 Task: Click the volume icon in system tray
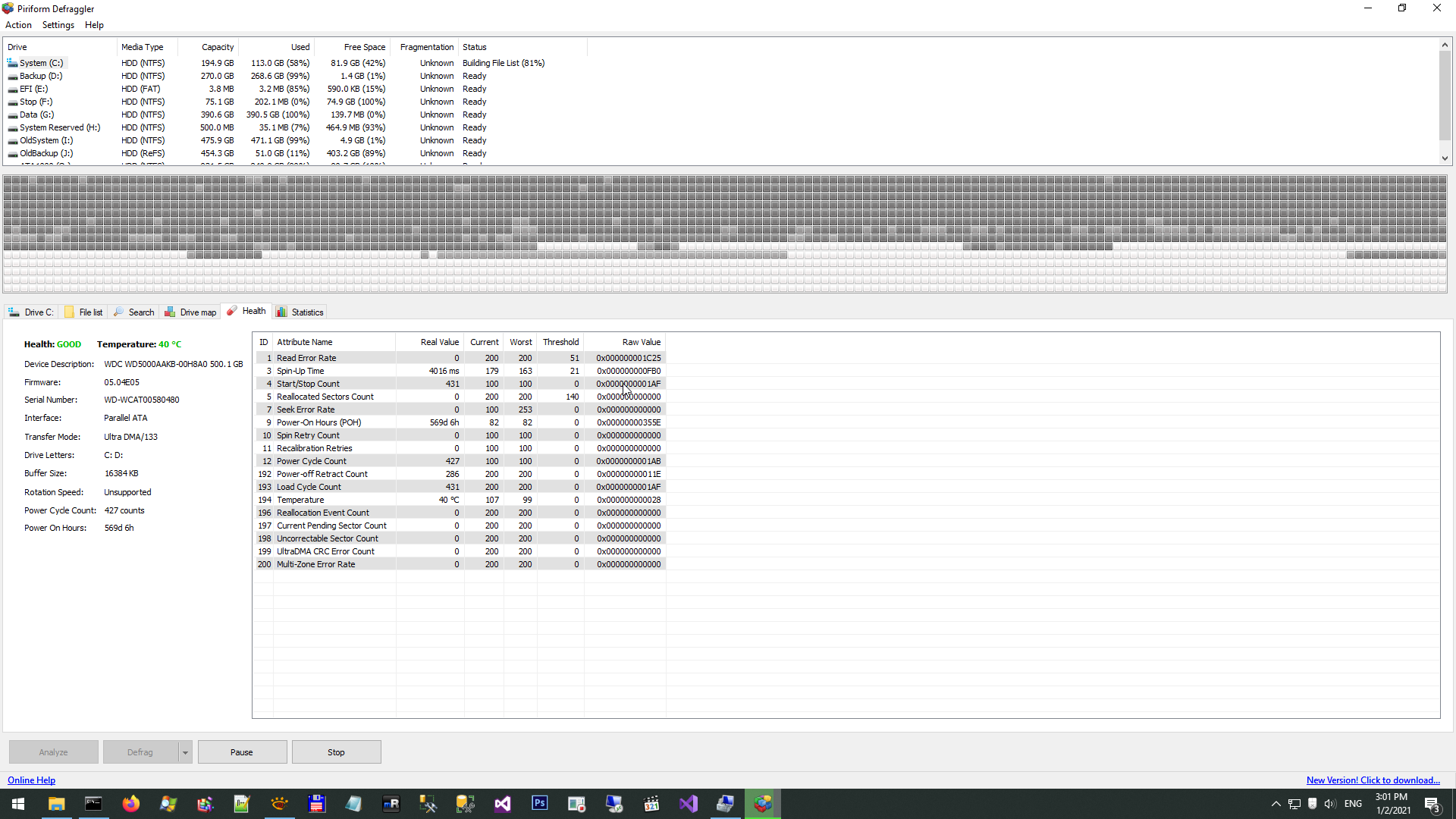click(1330, 804)
